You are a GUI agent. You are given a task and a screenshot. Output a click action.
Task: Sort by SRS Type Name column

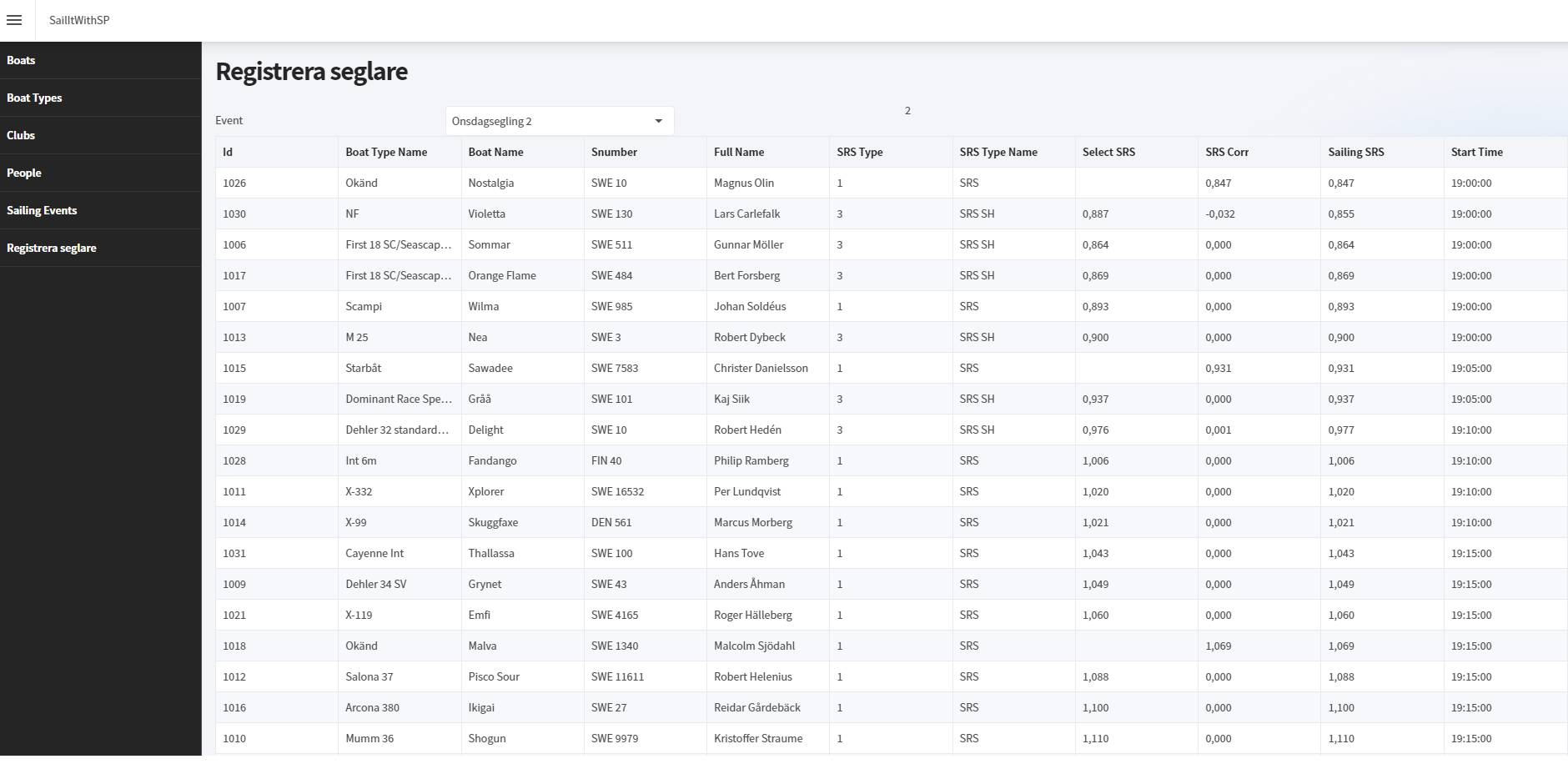(1013, 152)
